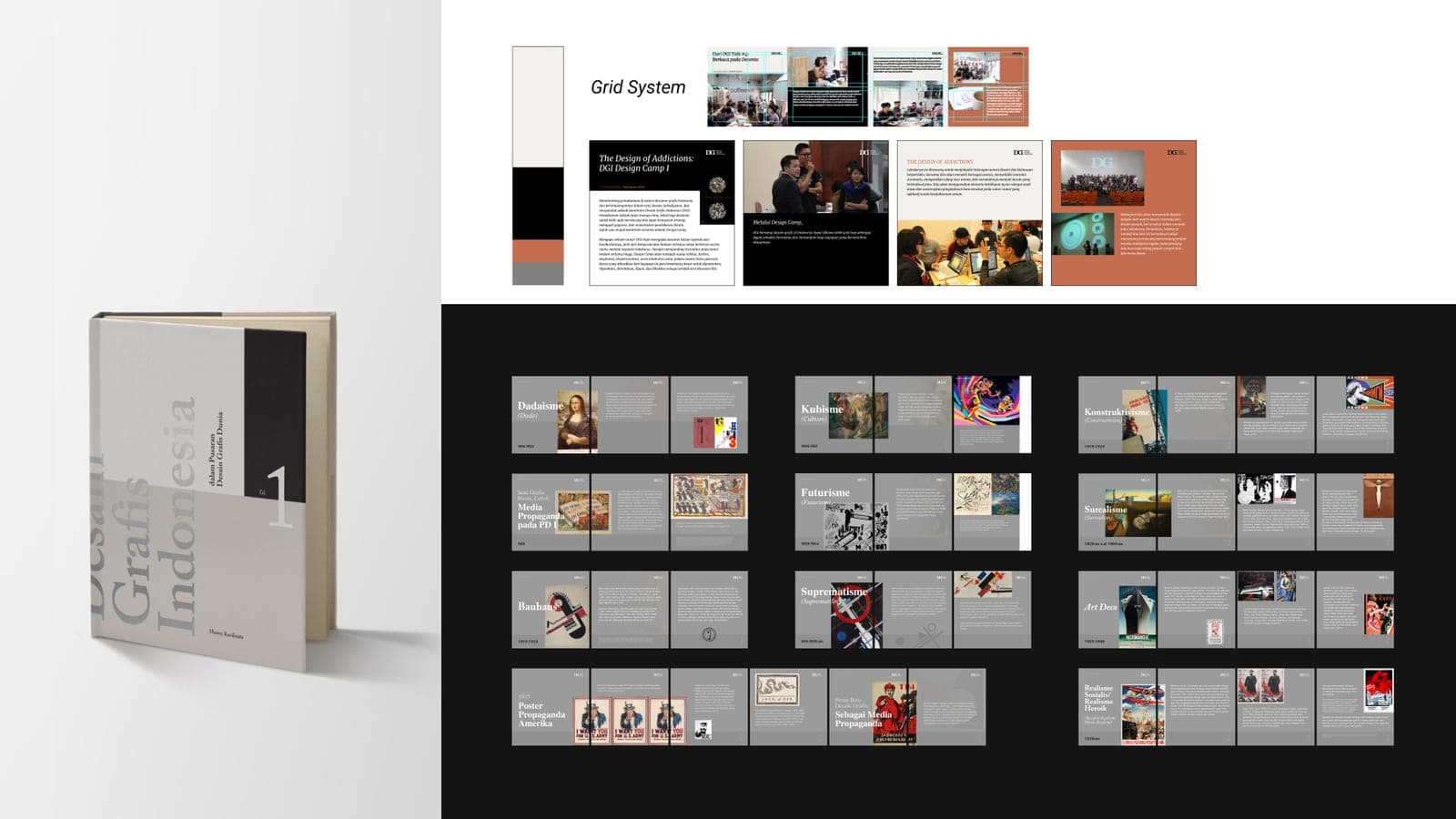Screen dimensions: 1456x819
Task: Pick the terracotta segment of palette strip
Action: click(538, 251)
